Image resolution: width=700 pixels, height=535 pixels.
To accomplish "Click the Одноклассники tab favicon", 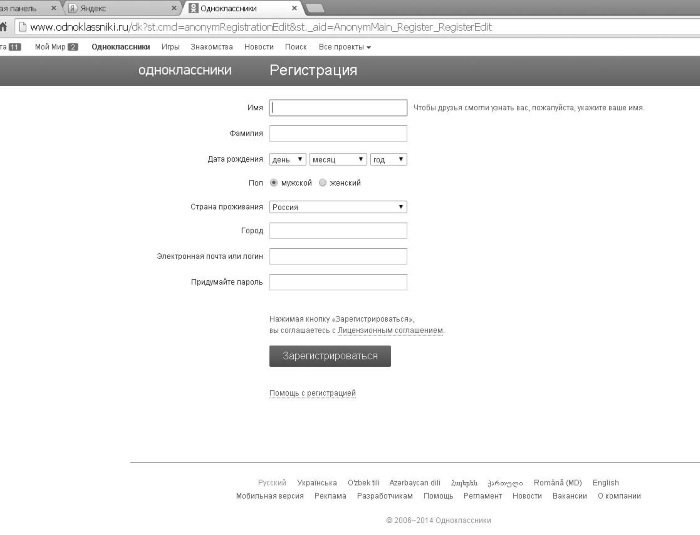I will point(193,8).
